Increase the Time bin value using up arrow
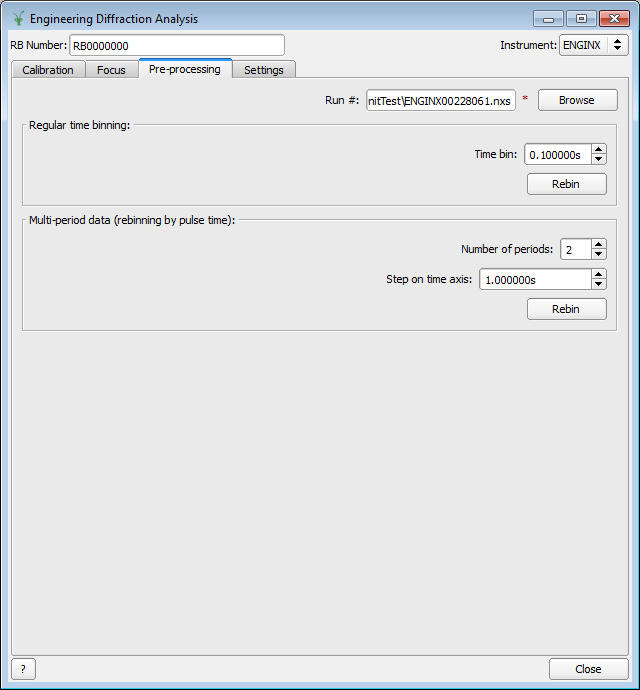 [x=598, y=149]
